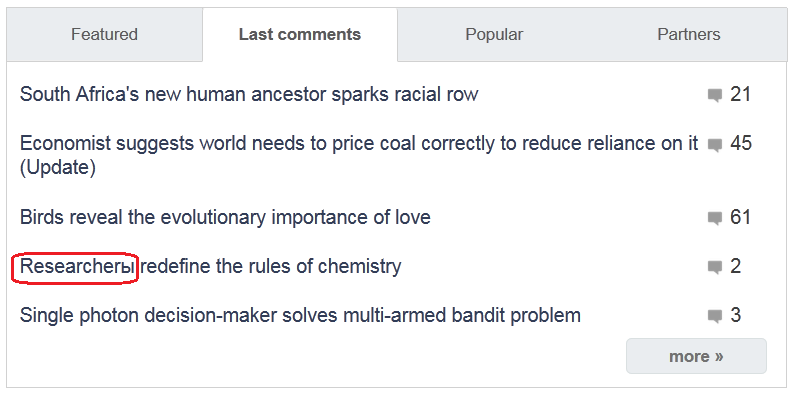Click comment bubble icon beside count 2
The height and width of the screenshot is (395, 793).
715,267
